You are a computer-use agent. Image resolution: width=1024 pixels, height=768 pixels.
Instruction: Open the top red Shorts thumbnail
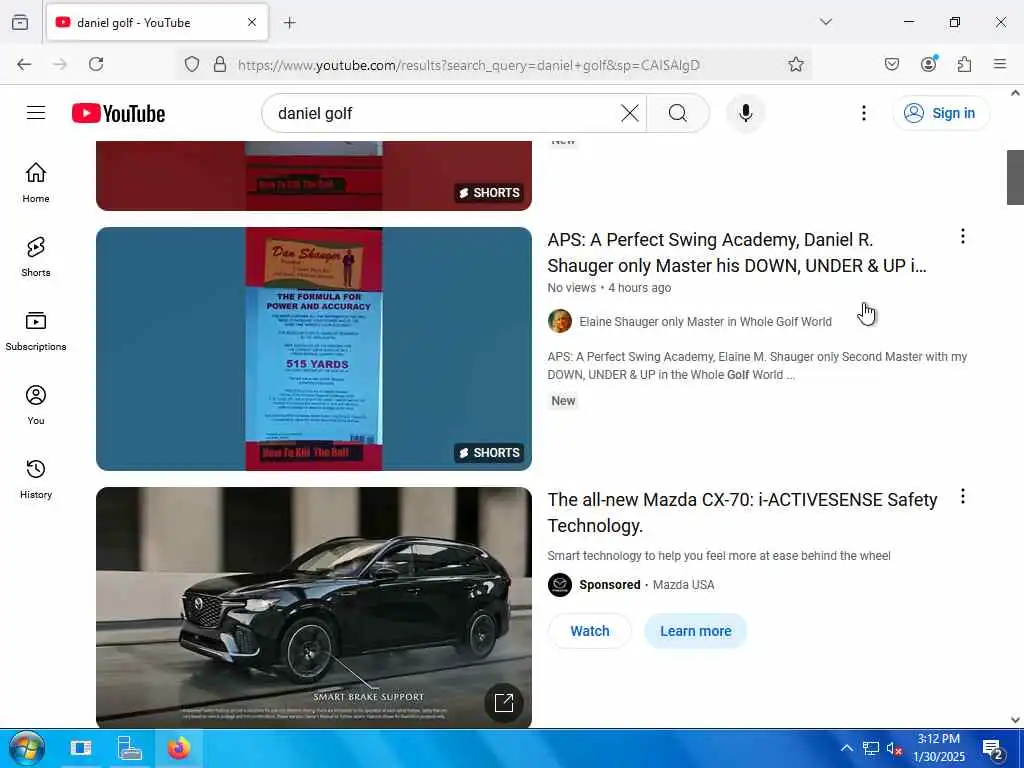tap(314, 176)
